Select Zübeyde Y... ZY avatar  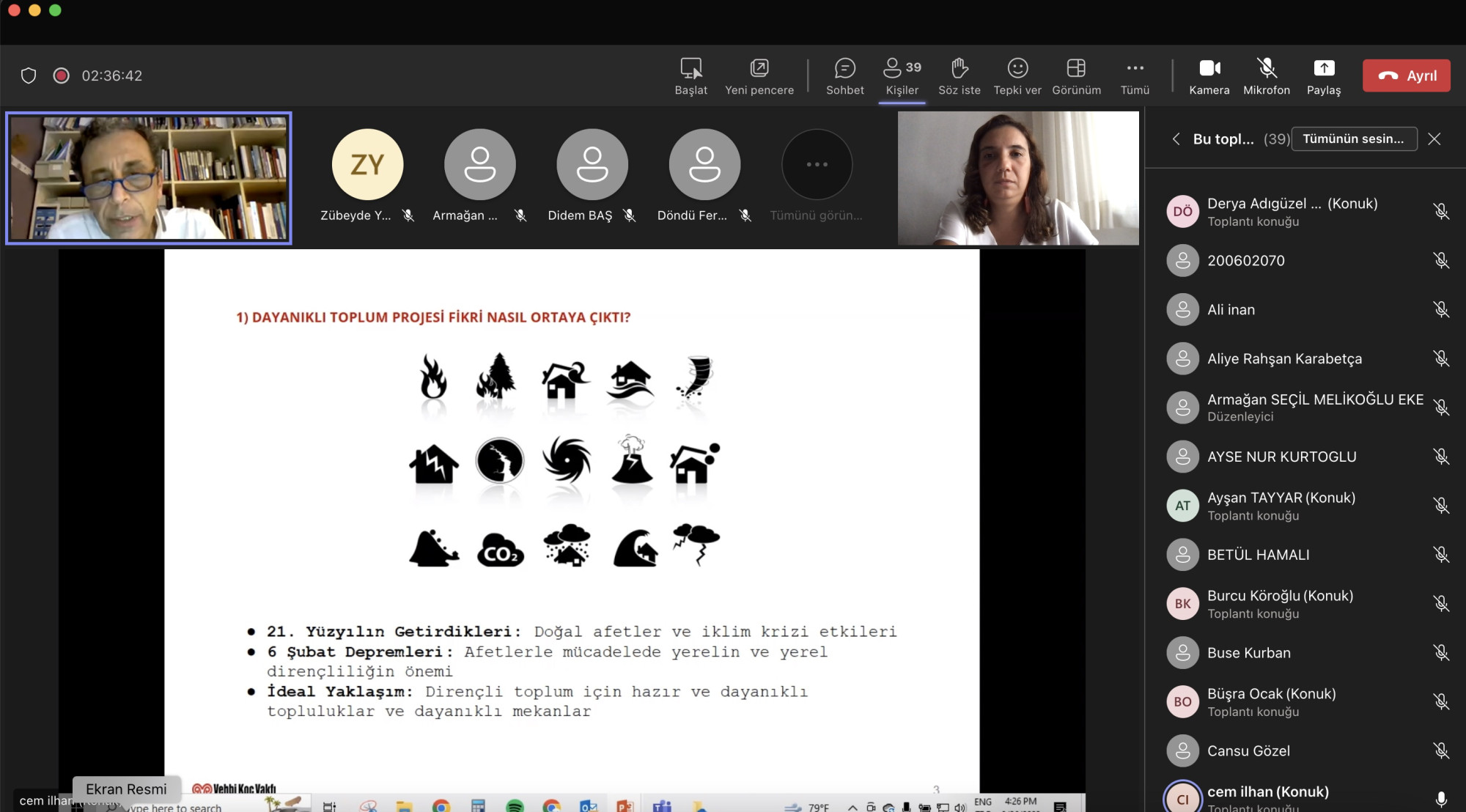367,164
